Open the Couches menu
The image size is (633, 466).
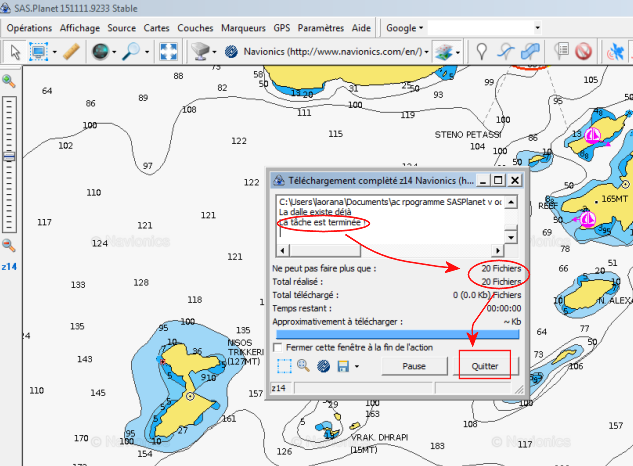(195, 28)
